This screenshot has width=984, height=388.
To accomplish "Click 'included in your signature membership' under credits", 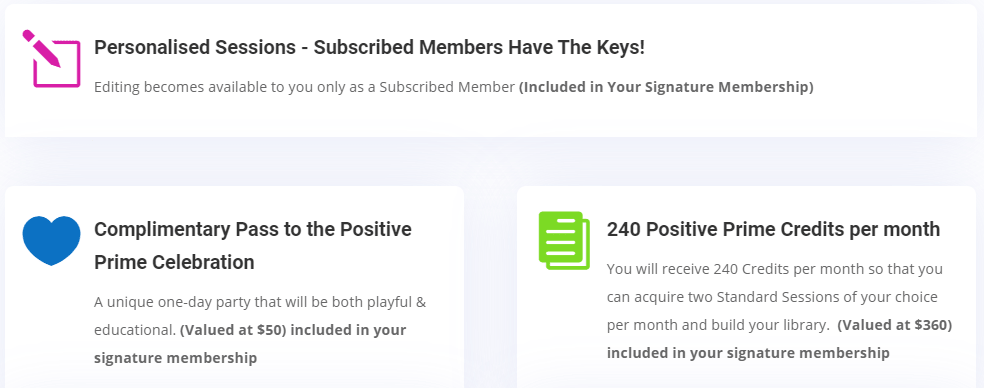I will pos(748,353).
